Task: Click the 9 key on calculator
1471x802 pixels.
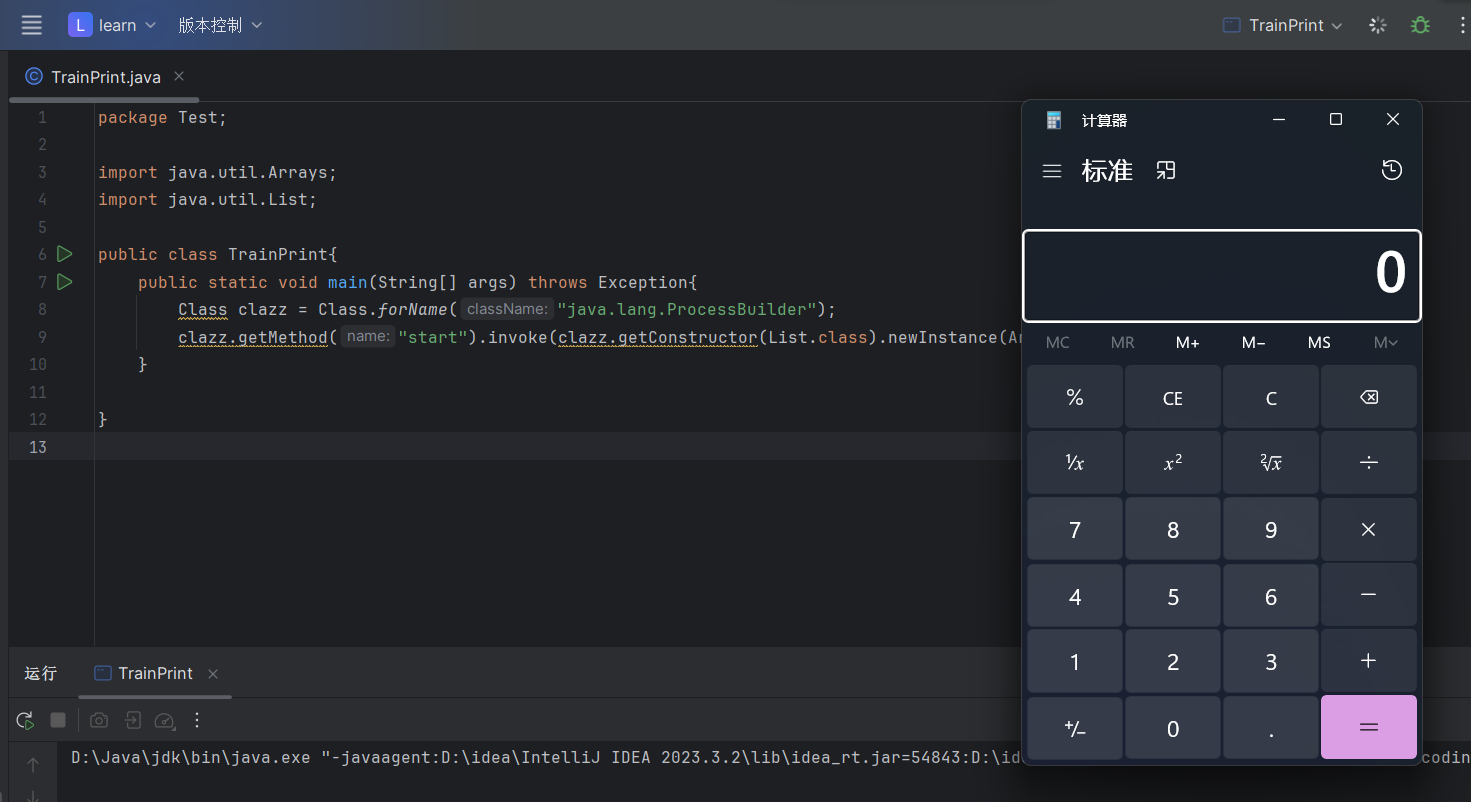Action: pyautogui.click(x=1271, y=529)
